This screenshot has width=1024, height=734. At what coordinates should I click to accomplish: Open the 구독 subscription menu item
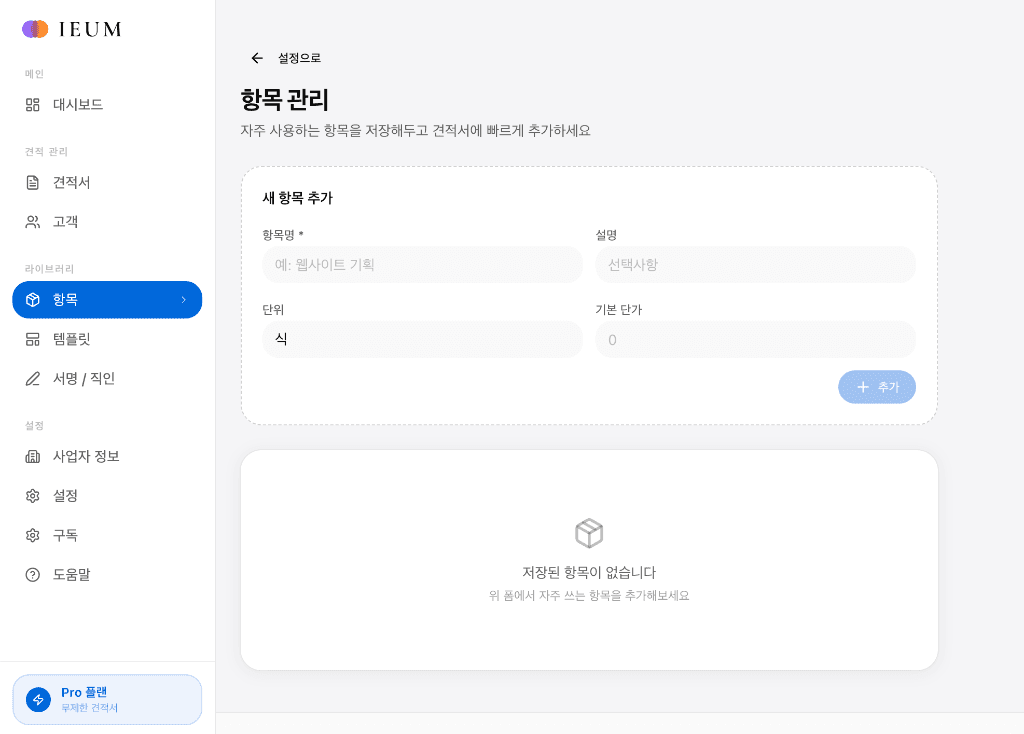66,535
